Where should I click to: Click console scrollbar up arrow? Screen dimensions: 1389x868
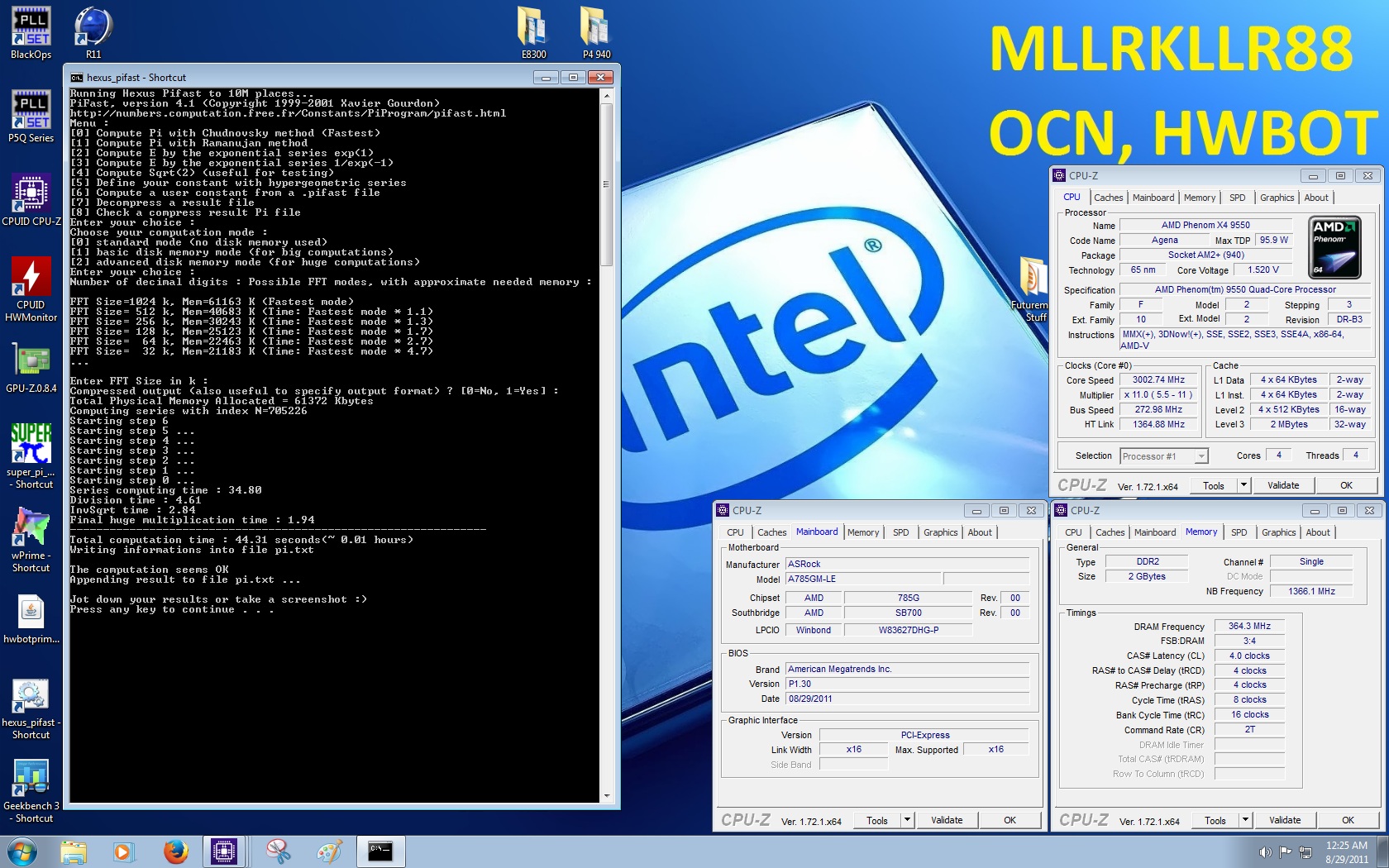pos(607,96)
